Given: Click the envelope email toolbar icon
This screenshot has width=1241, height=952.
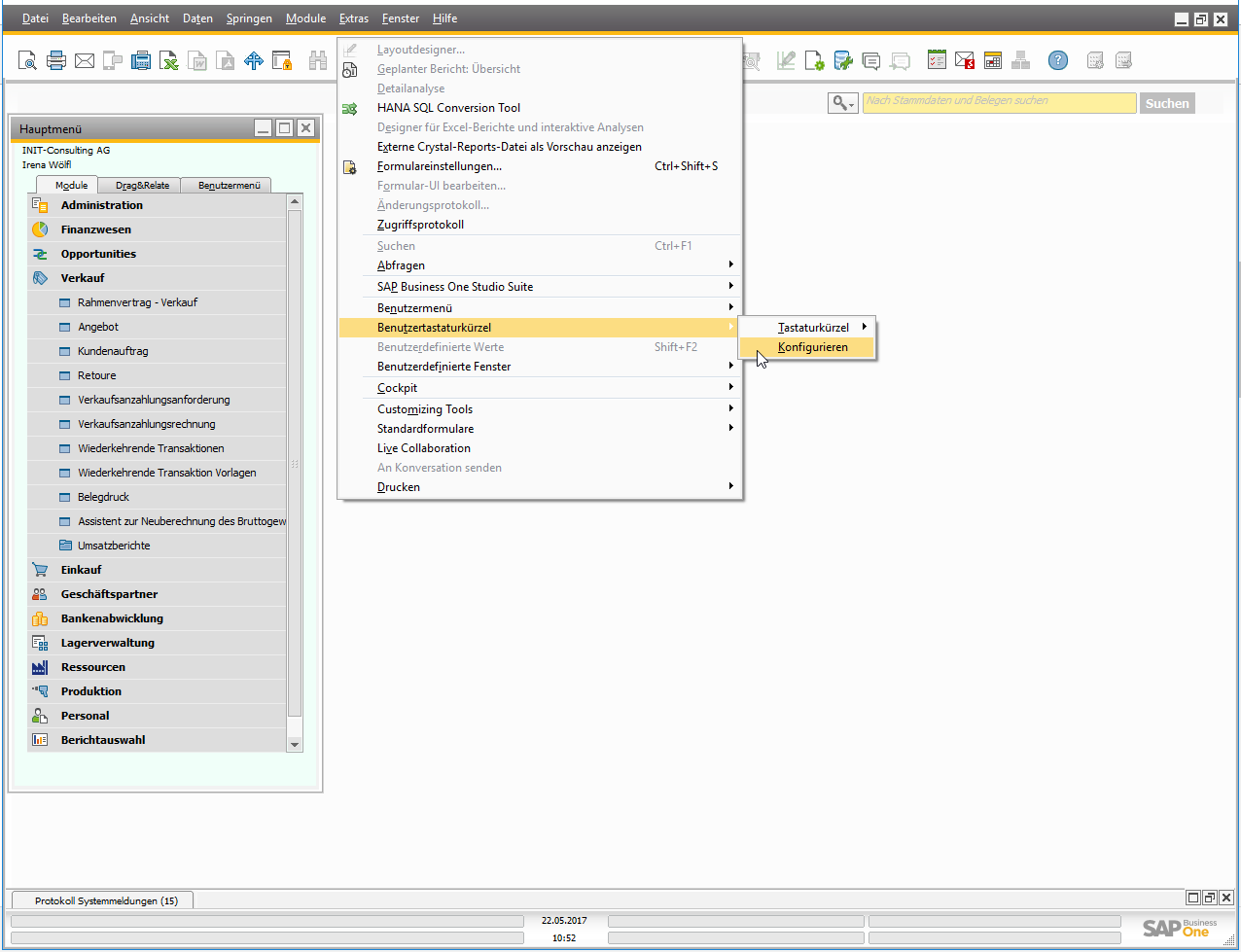Looking at the screenshot, I should pyautogui.click(x=85, y=61).
